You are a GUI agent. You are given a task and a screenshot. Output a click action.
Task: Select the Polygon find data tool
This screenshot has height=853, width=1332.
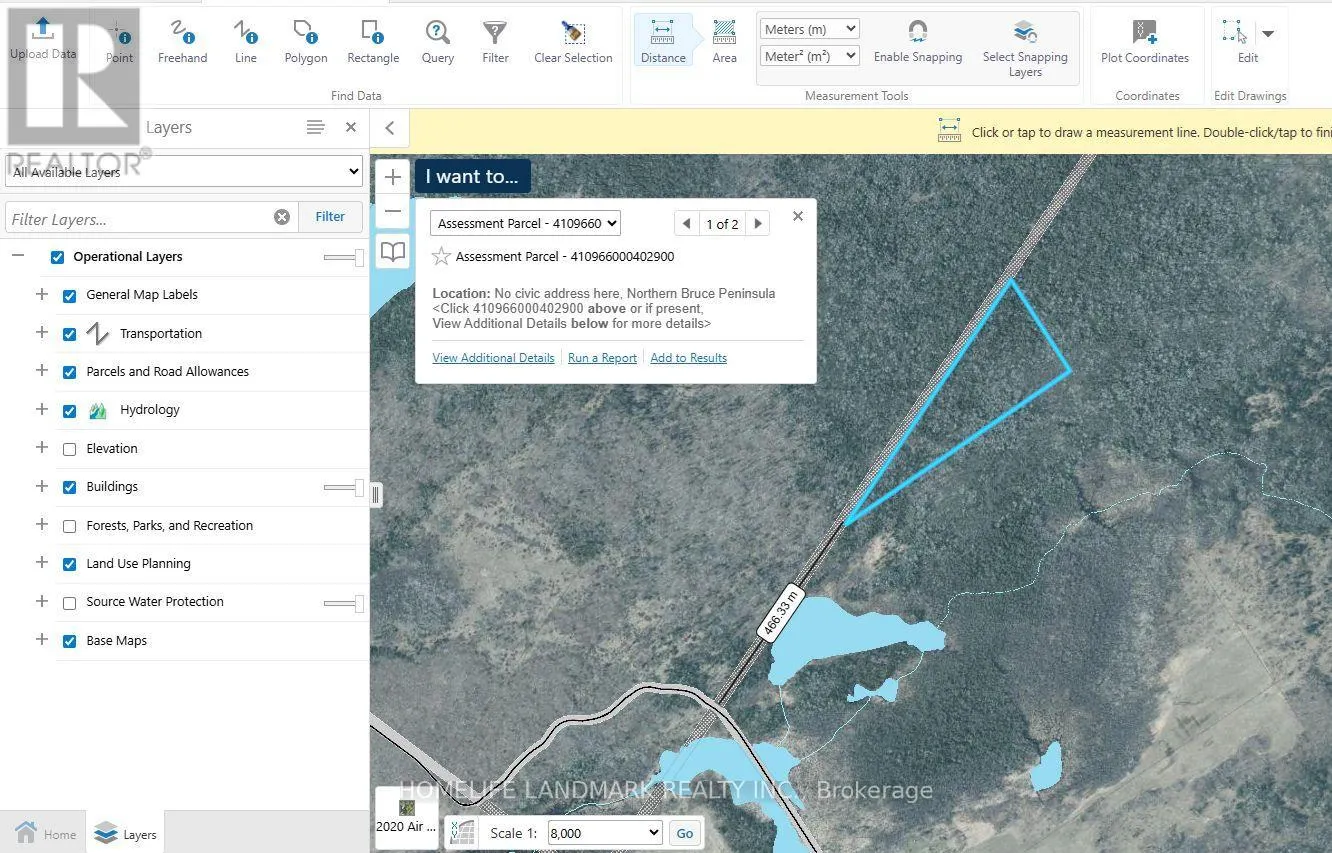(305, 42)
